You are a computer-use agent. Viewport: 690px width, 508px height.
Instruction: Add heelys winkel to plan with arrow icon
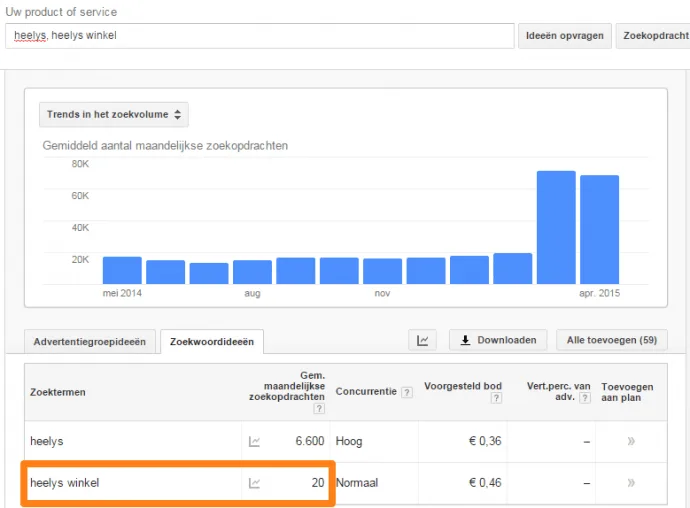click(631, 483)
